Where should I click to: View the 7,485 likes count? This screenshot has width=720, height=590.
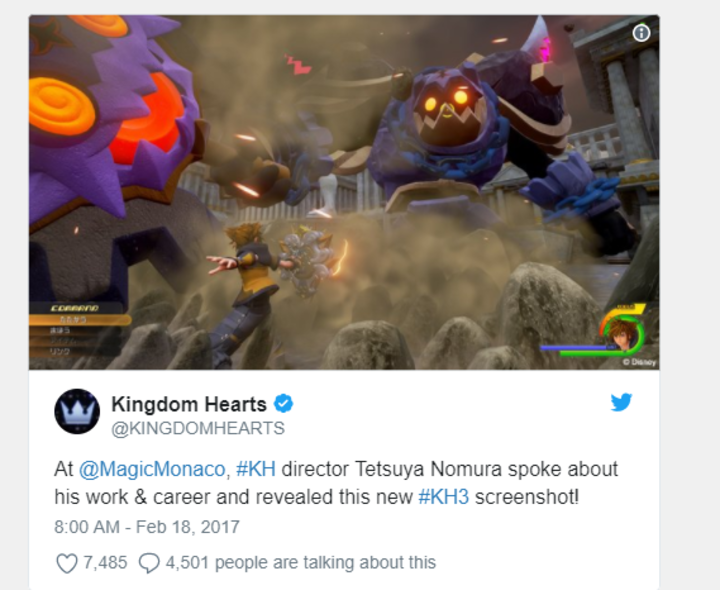click(105, 562)
